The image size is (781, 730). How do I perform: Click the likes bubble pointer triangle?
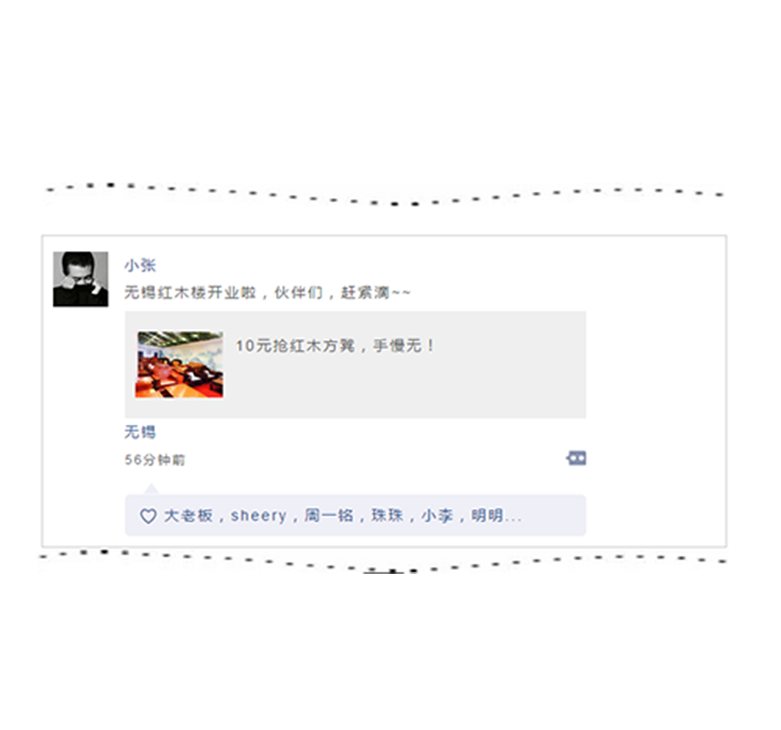(151, 489)
